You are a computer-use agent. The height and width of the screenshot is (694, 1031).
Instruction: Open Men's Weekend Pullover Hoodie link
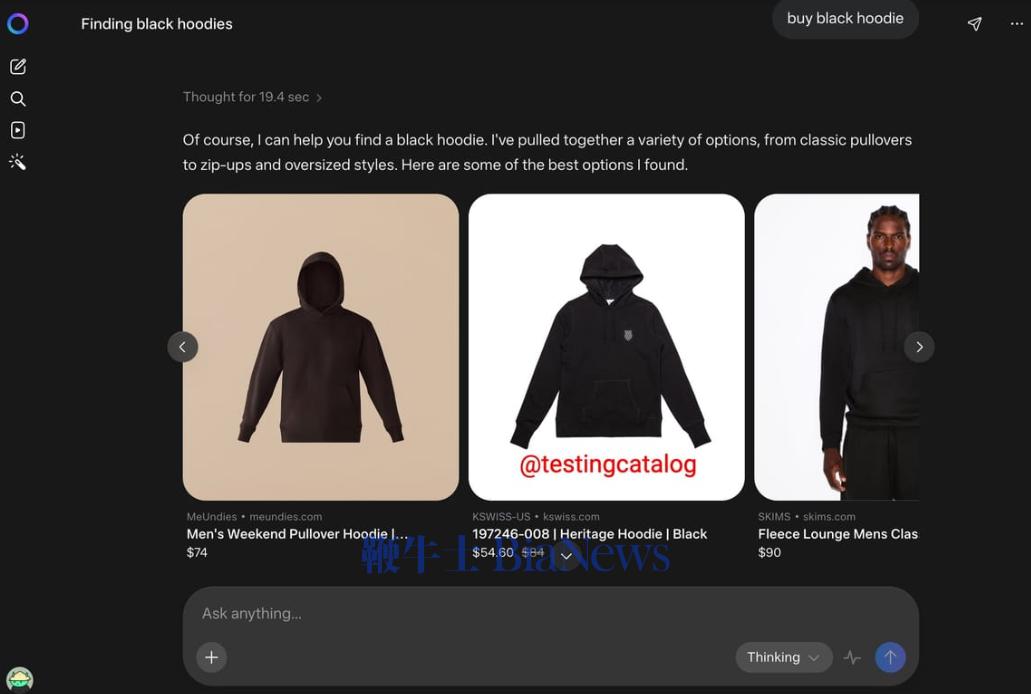pyautogui.click(x=297, y=534)
